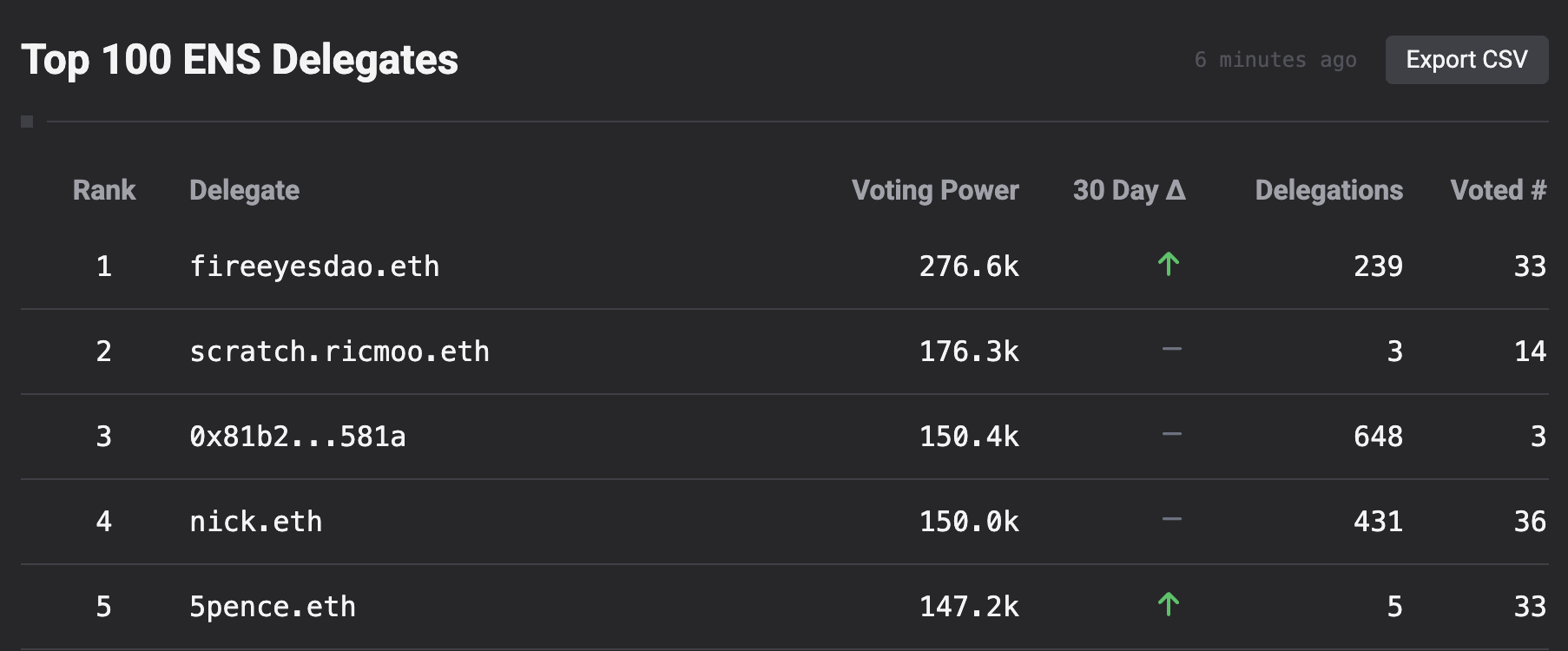Click the Export CSV button
The image size is (1568, 651).
point(1466,60)
